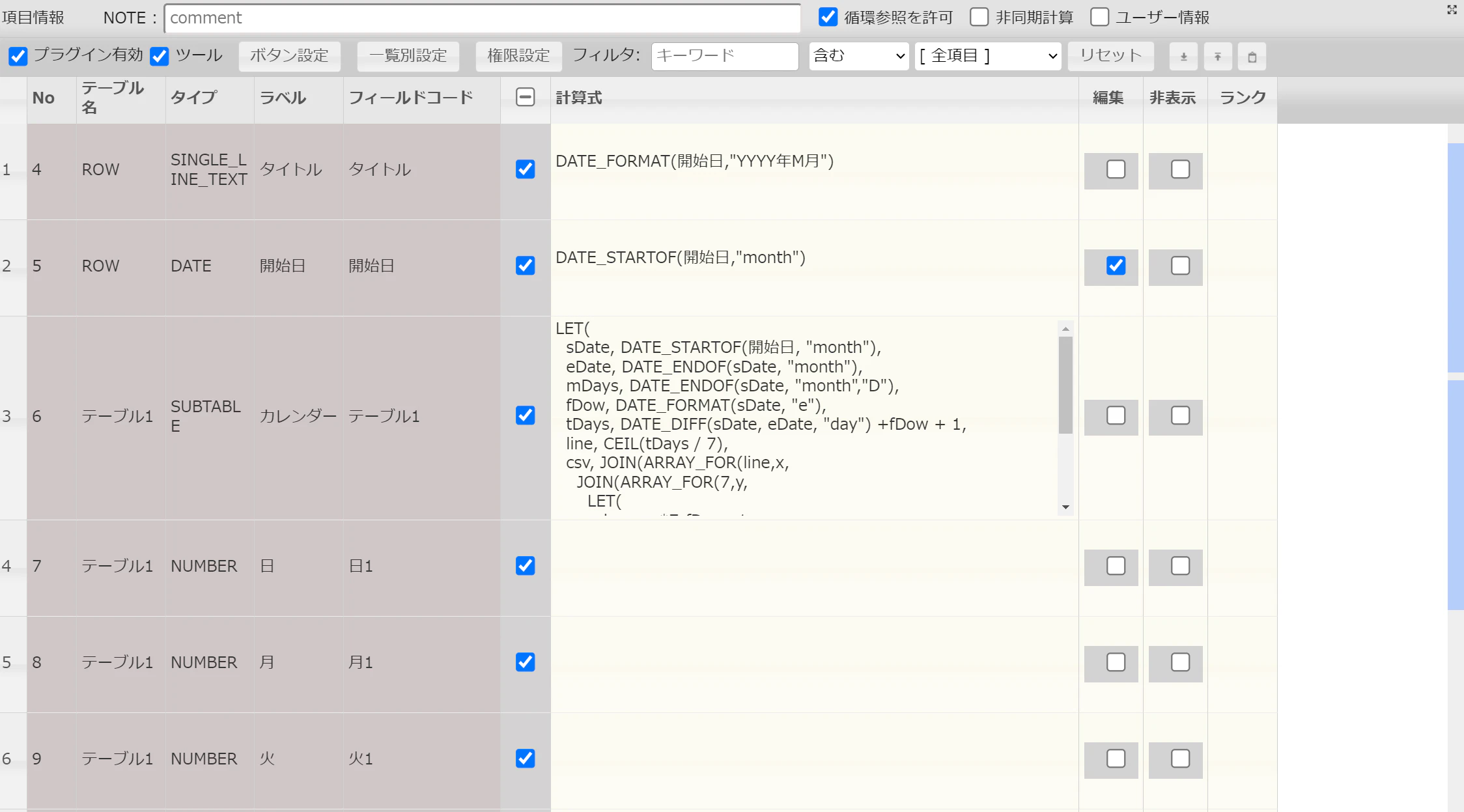Viewport: 1464px width, 812px height.
Task: Open the 含む filter condition dropdown
Action: [x=859, y=56]
